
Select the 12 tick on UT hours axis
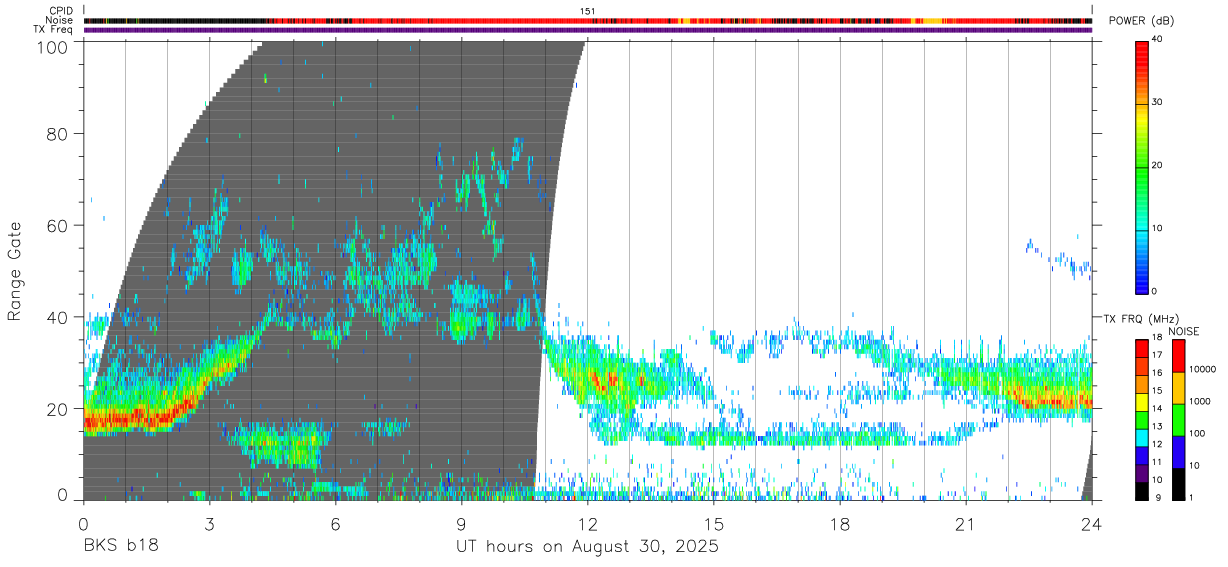pyautogui.click(x=587, y=523)
